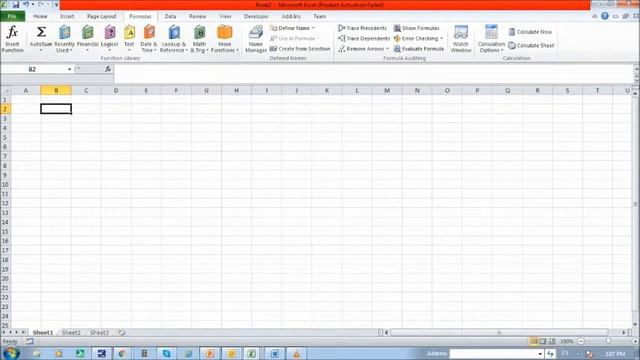
Task: Click the zoom slider handle
Action: coord(608,341)
